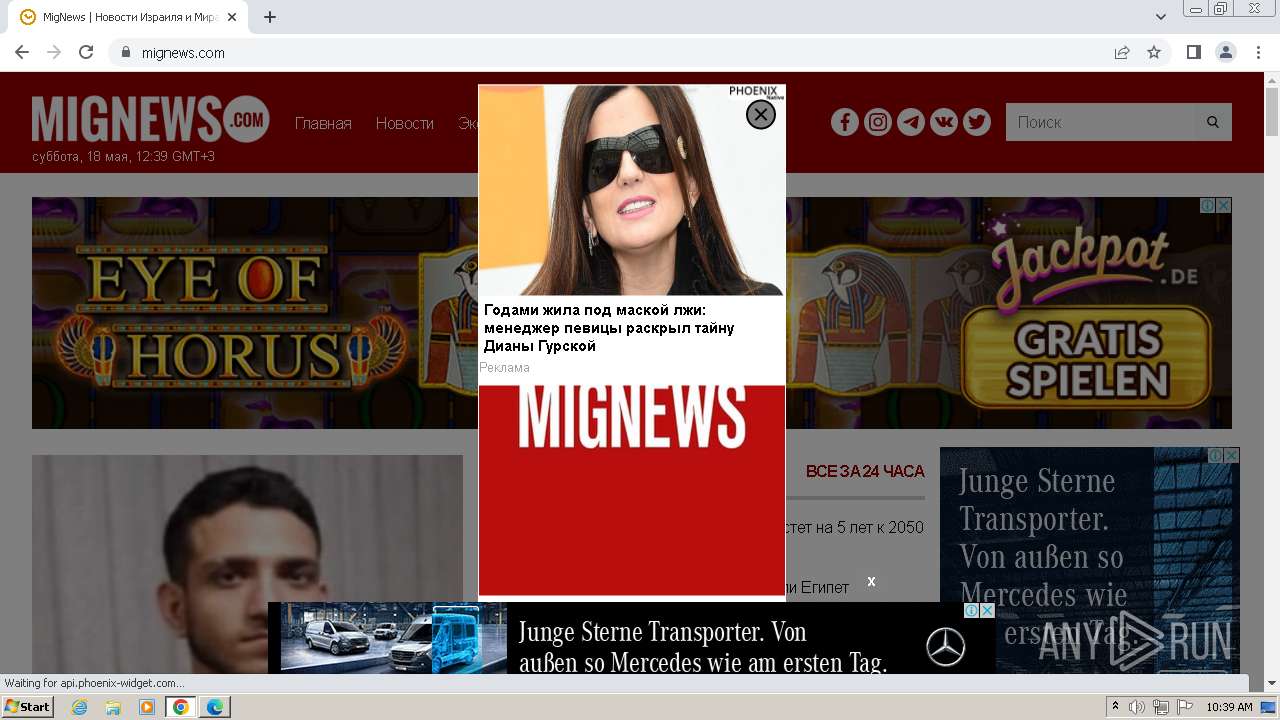Viewport: 1280px width, 720px height.
Task: Open File Explorer from taskbar
Action: pyautogui.click(x=113, y=707)
